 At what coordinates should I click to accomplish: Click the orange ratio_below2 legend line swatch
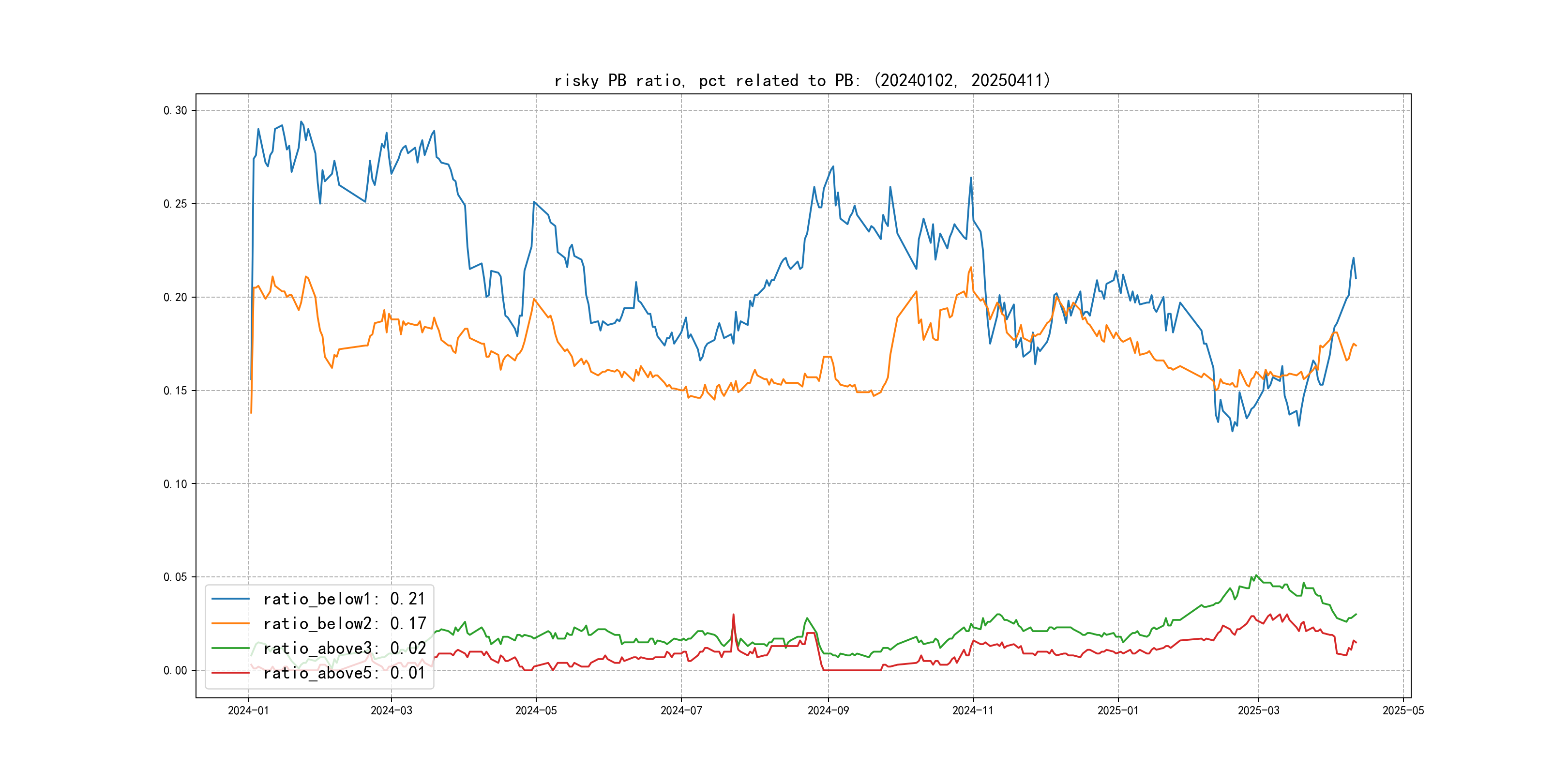pyautogui.click(x=230, y=623)
